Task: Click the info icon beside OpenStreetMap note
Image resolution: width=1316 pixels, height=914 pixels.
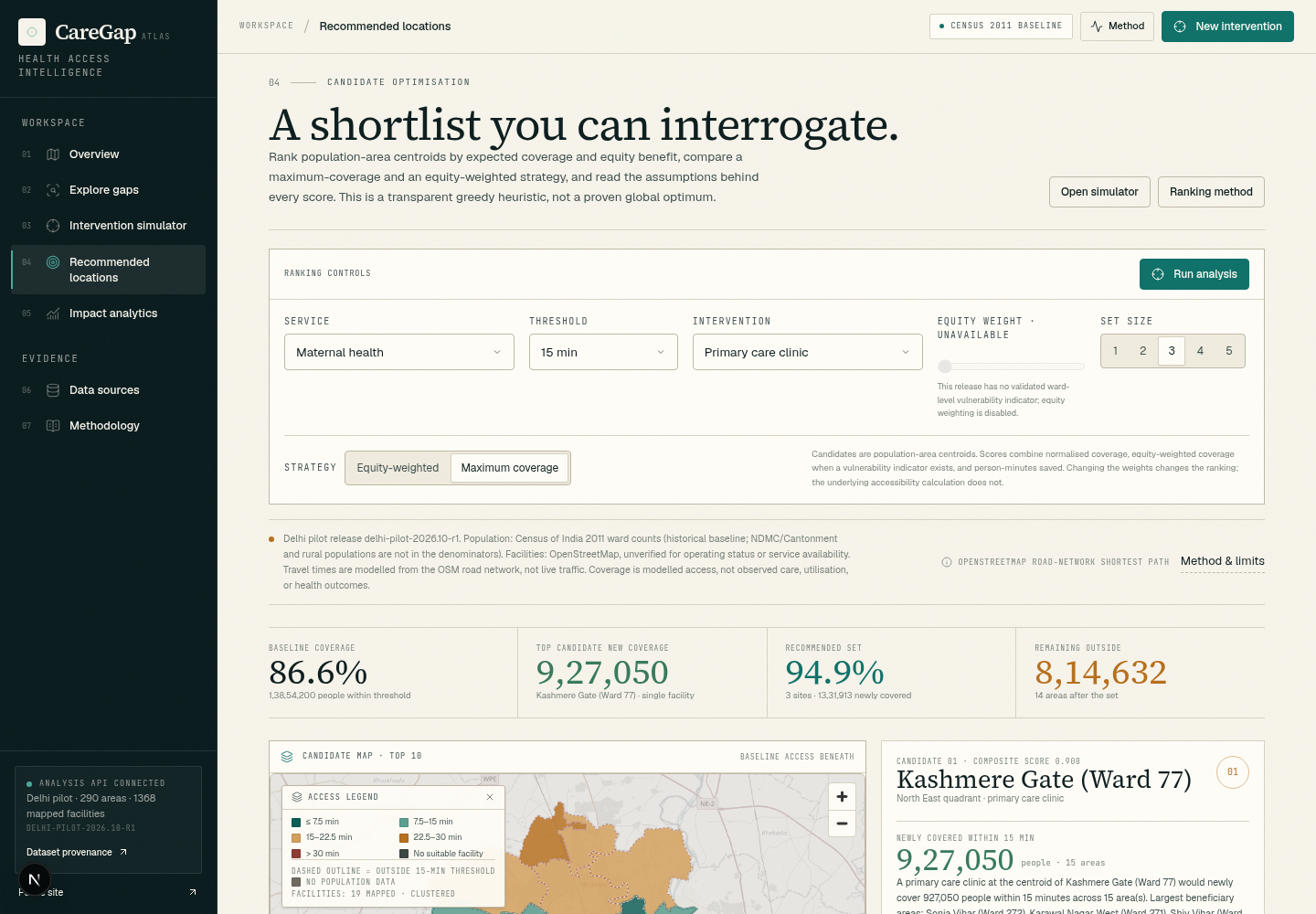Action: [947, 562]
